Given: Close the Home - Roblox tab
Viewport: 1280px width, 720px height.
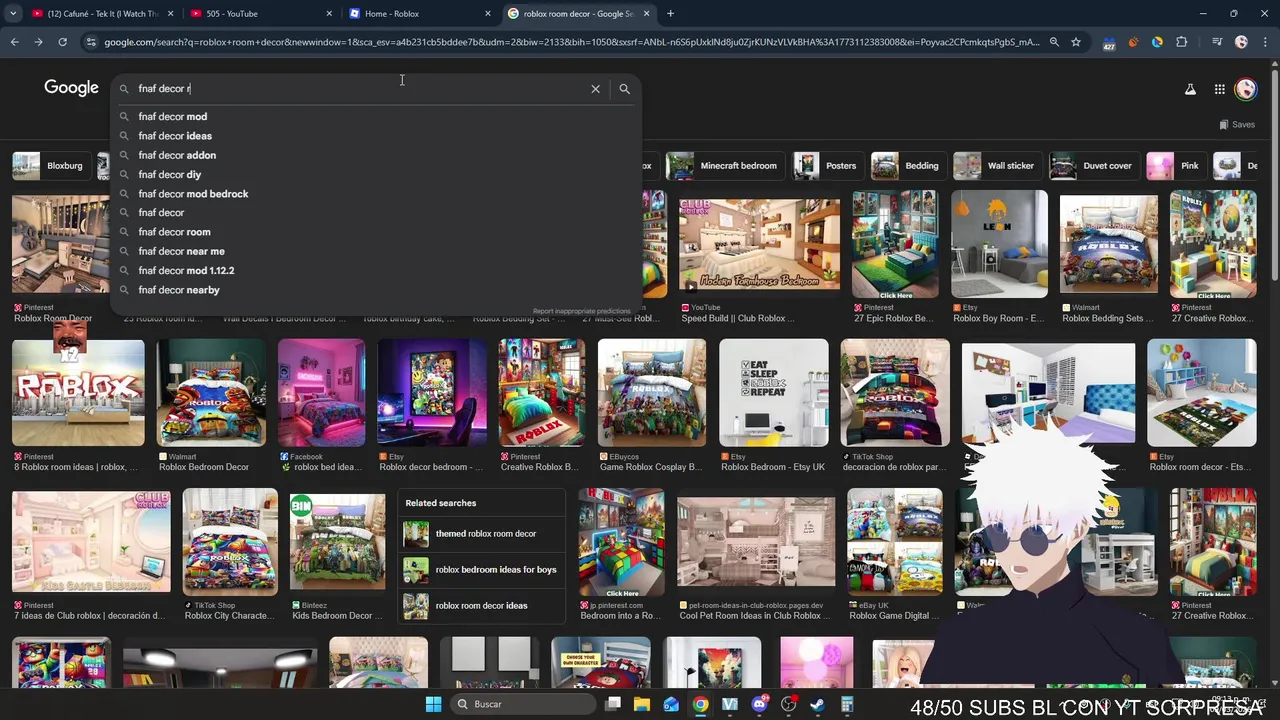Looking at the screenshot, I should click(488, 14).
